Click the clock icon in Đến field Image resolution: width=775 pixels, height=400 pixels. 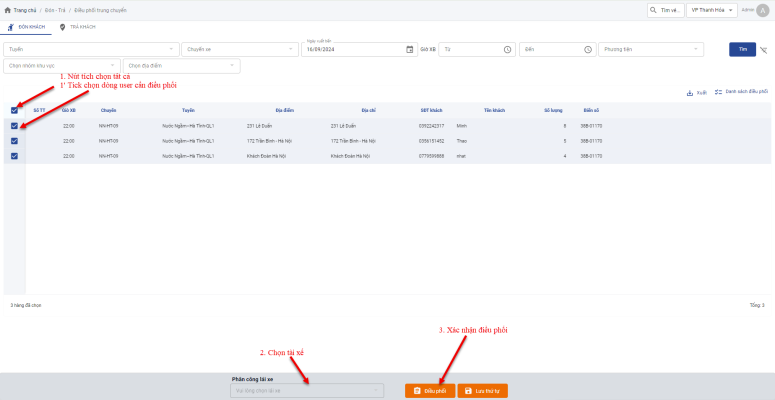(587, 49)
